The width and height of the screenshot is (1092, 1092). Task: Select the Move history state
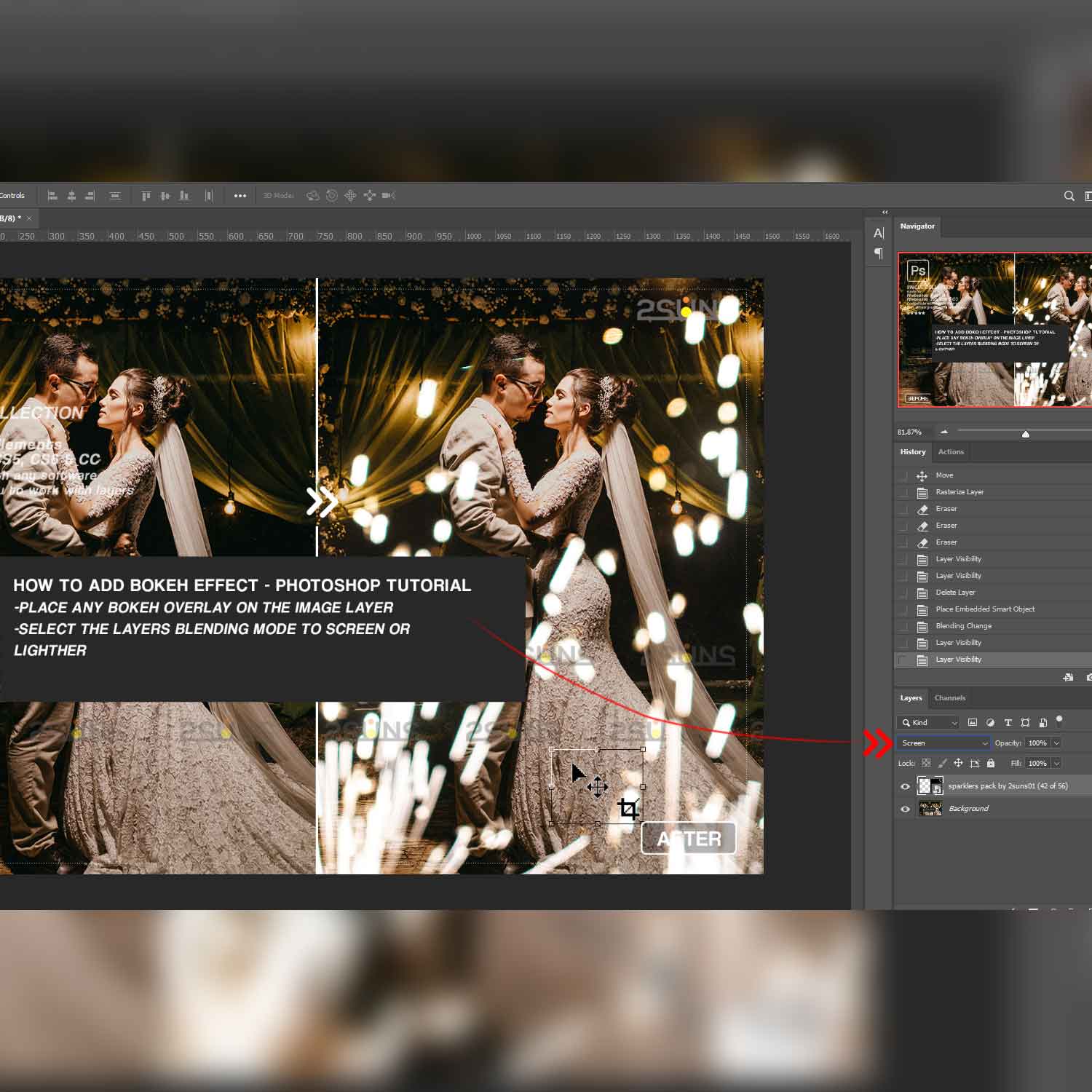(993, 475)
